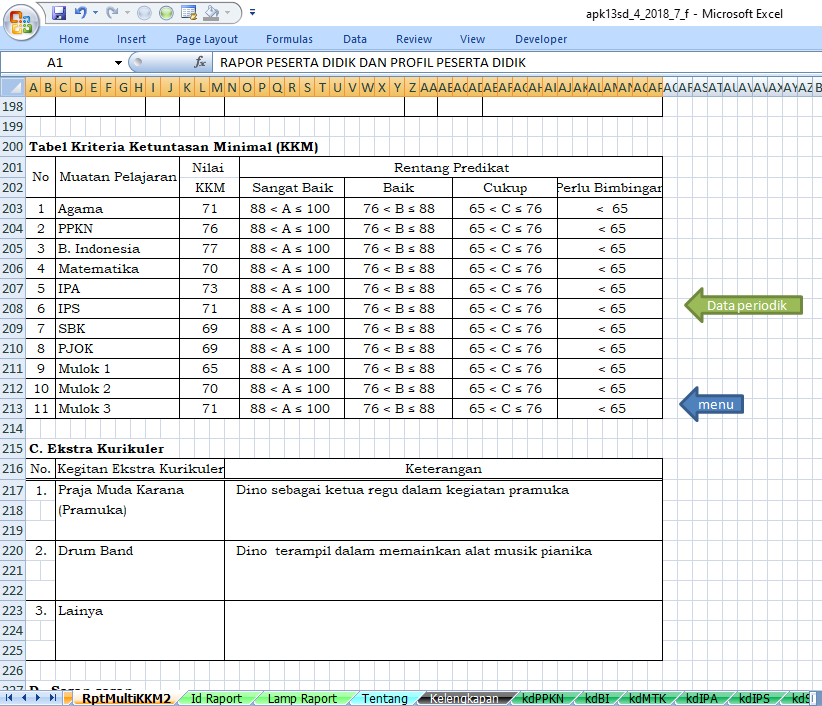The image size is (822, 706).
Task: Select row 203 header
Action: coord(13,209)
